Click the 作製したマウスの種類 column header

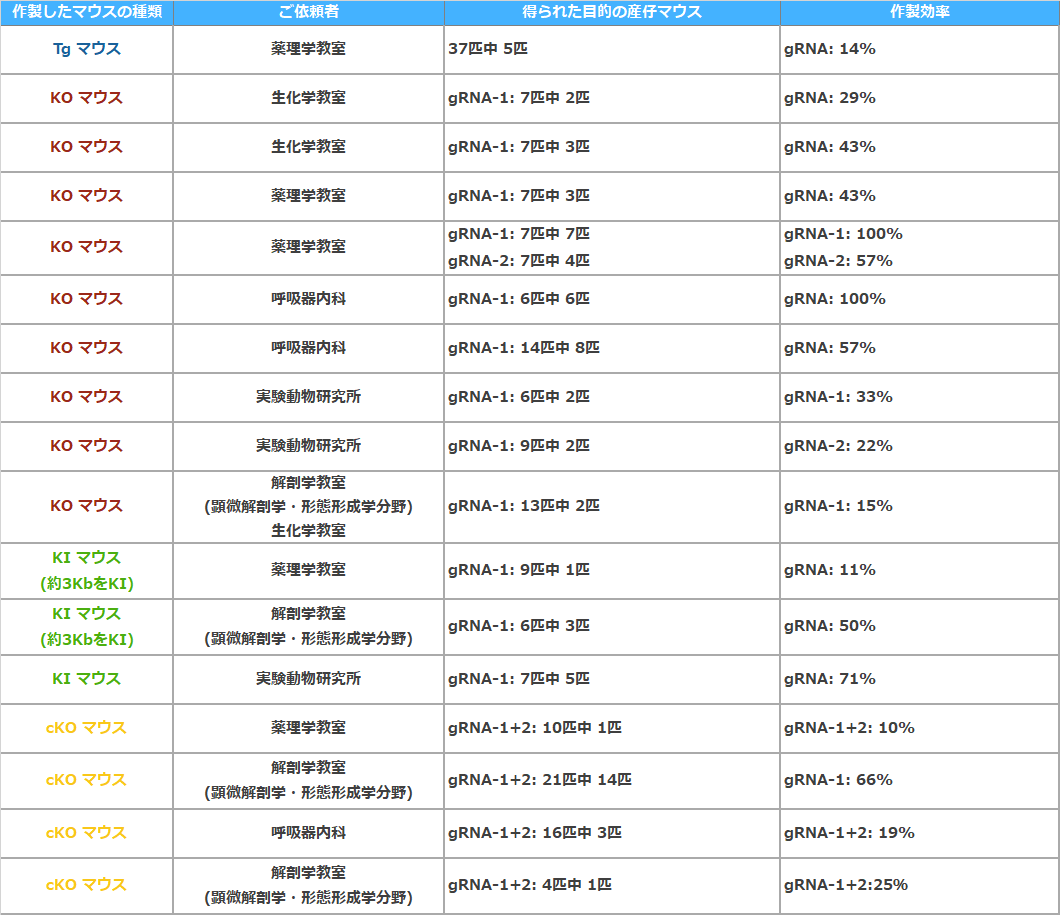86,12
